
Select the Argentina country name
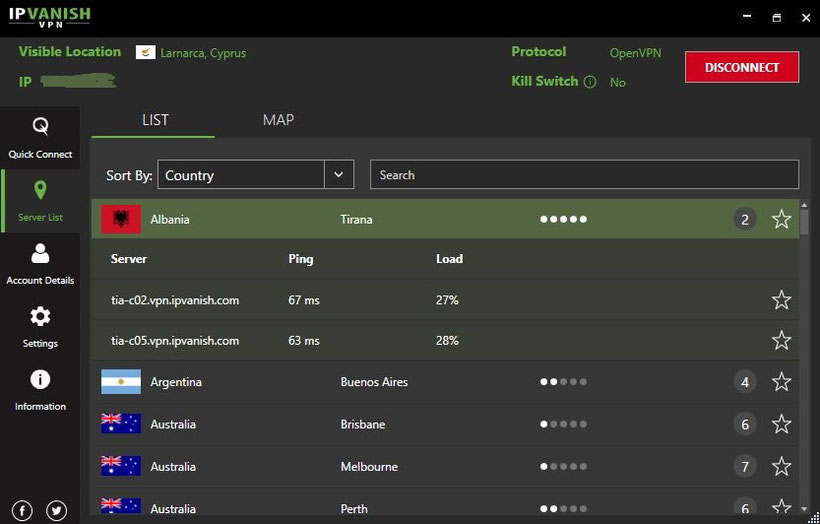coord(176,382)
